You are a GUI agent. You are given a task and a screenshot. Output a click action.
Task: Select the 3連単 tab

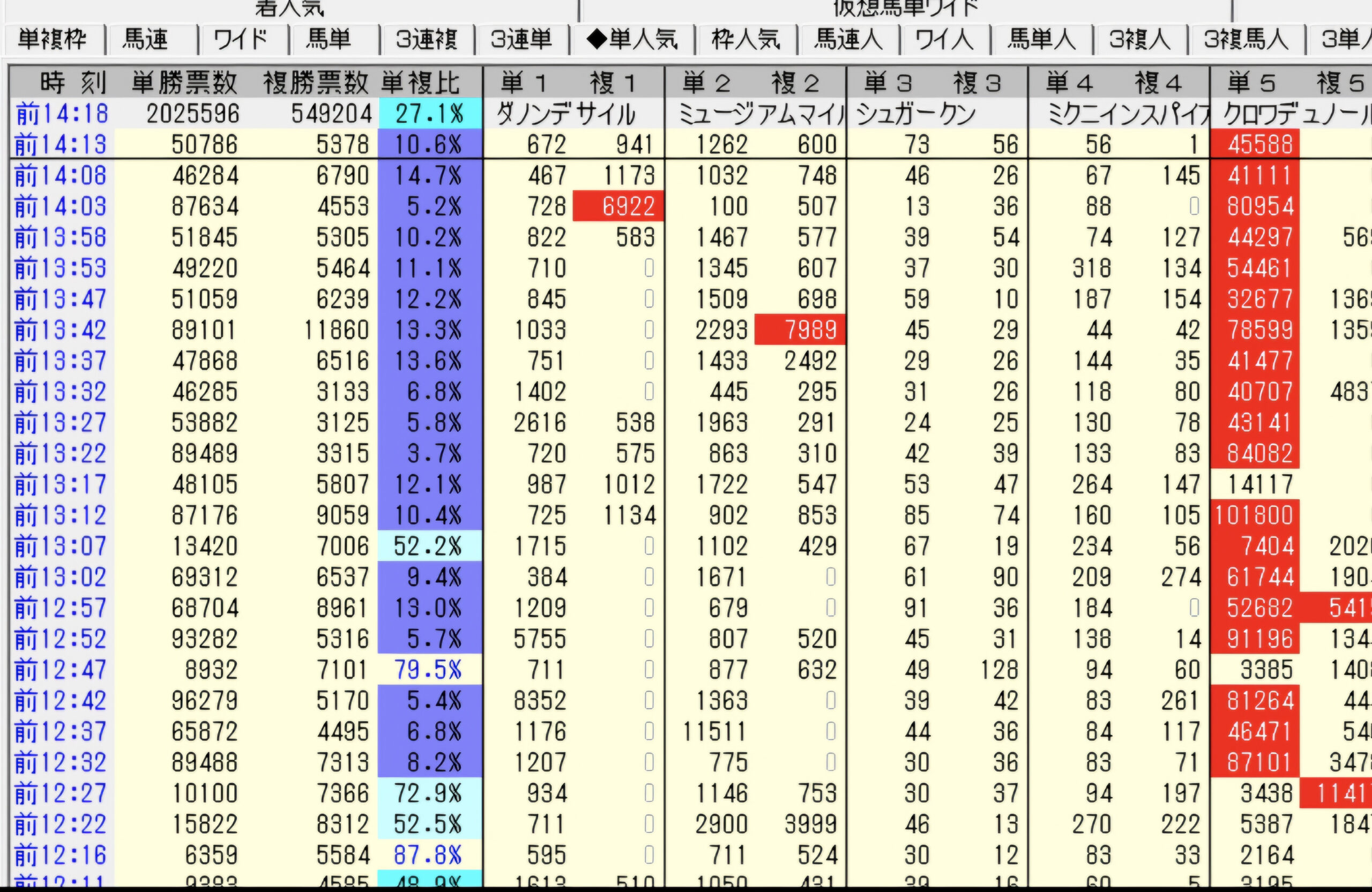[521, 39]
